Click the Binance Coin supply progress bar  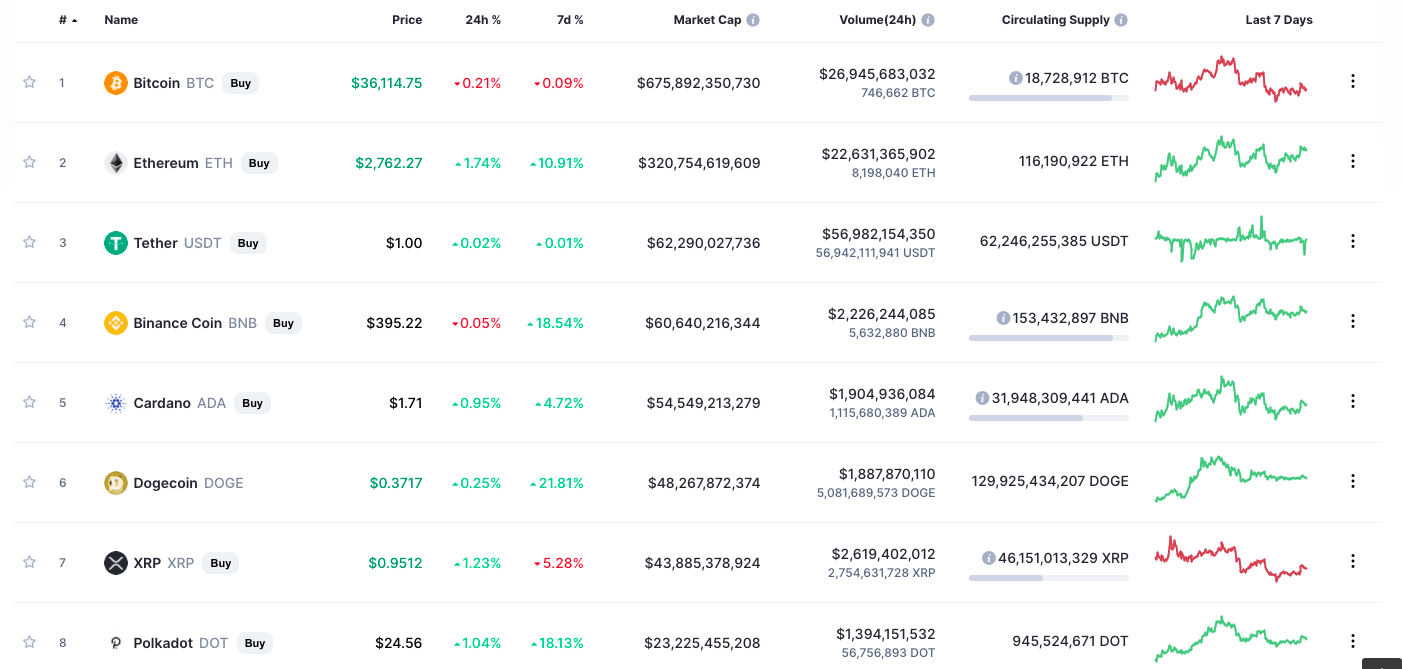[1049, 338]
